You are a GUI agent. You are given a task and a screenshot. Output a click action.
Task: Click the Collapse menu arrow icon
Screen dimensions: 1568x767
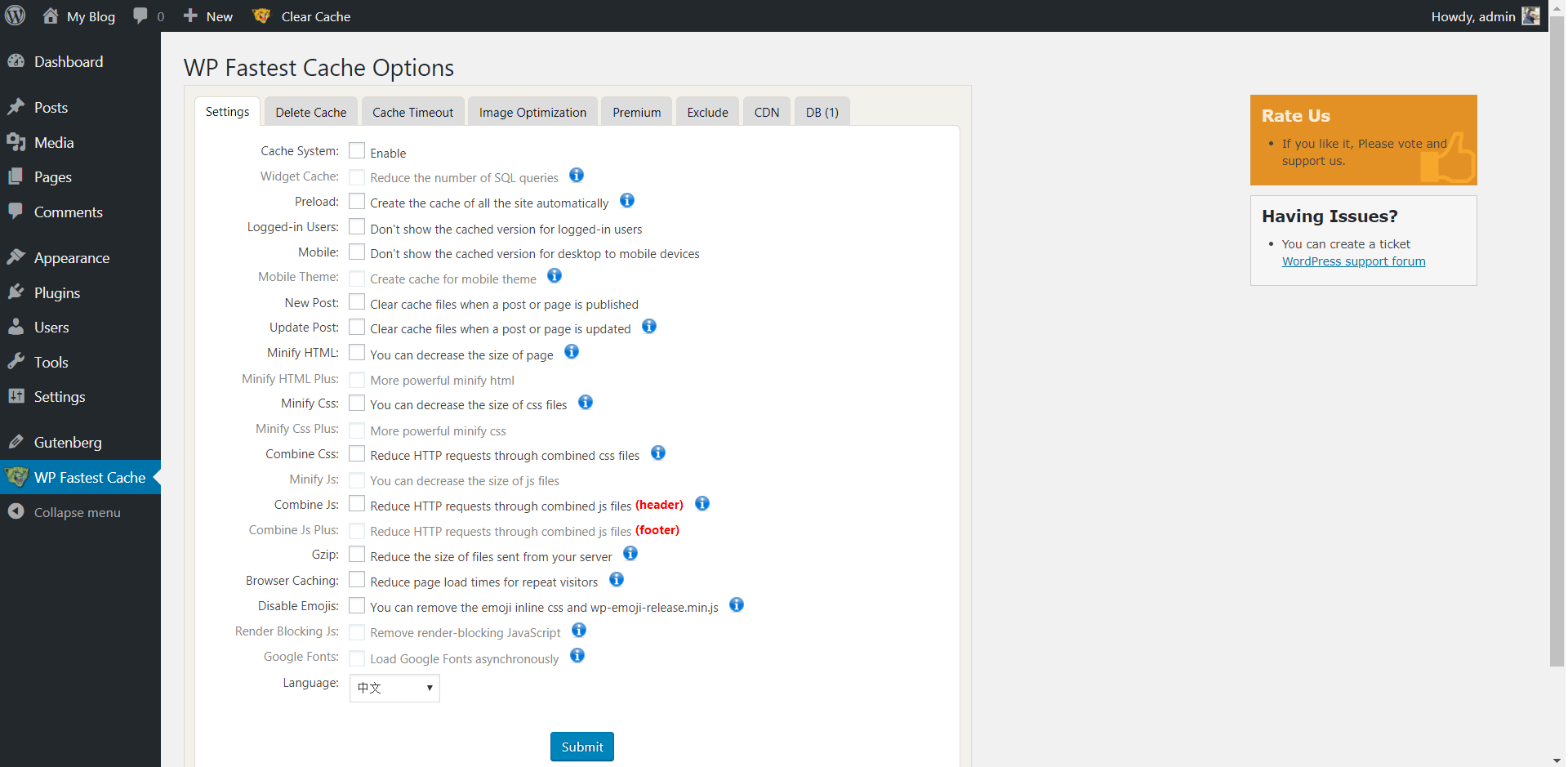(16, 511)
